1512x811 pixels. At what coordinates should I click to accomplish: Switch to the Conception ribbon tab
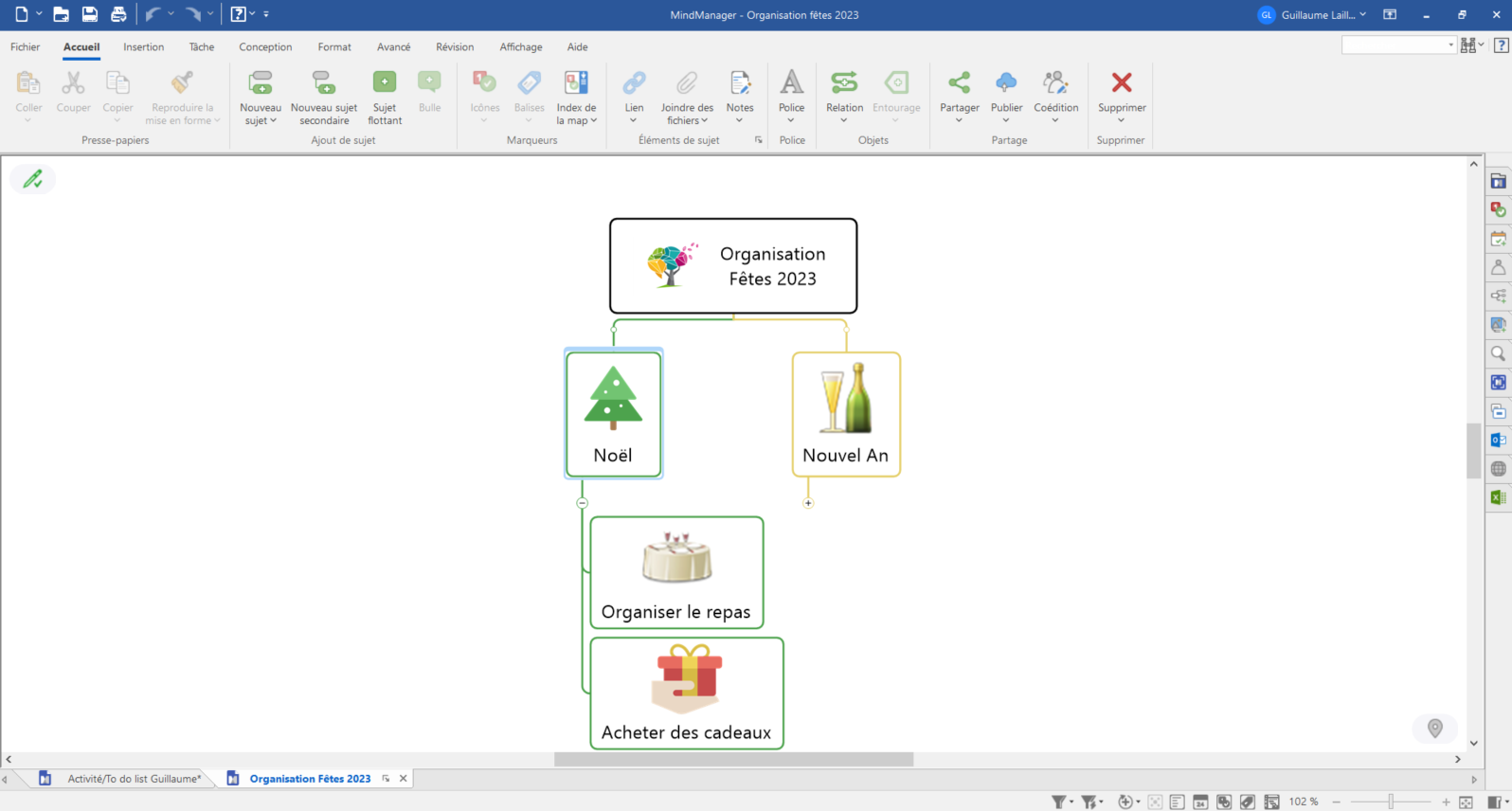click(x=265, y=47)
